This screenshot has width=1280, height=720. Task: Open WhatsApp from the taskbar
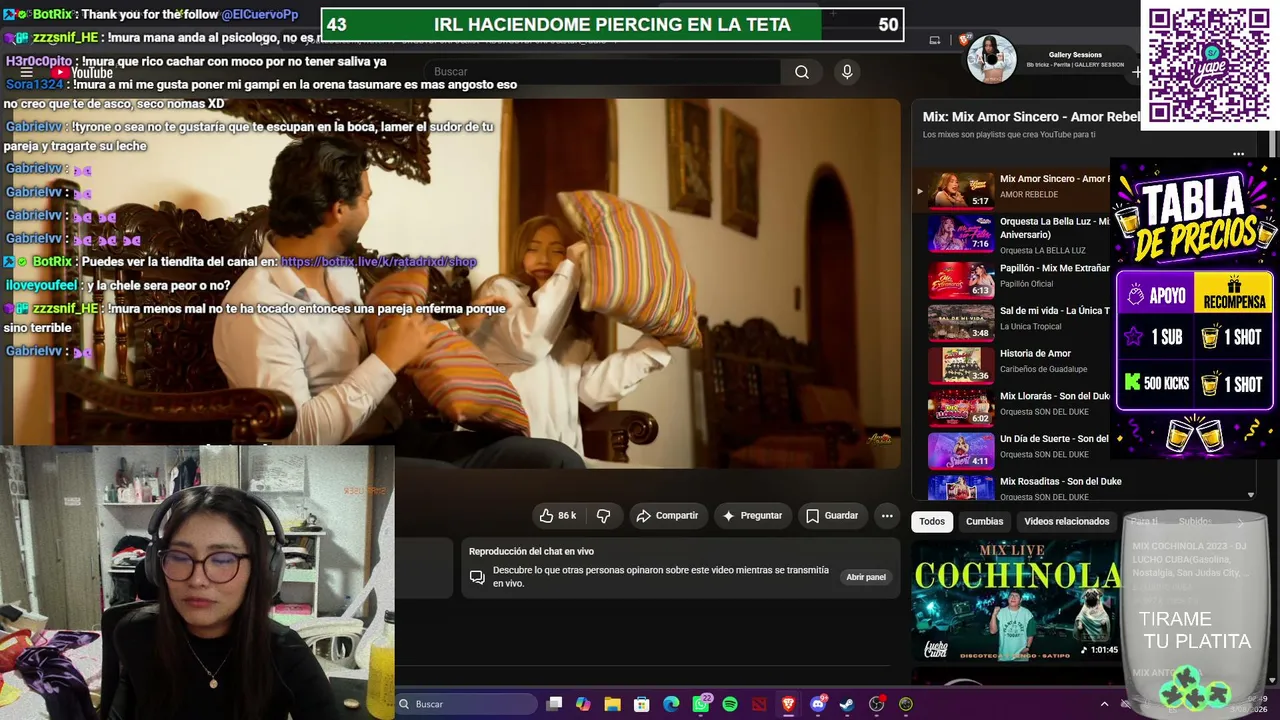[701, 704]
